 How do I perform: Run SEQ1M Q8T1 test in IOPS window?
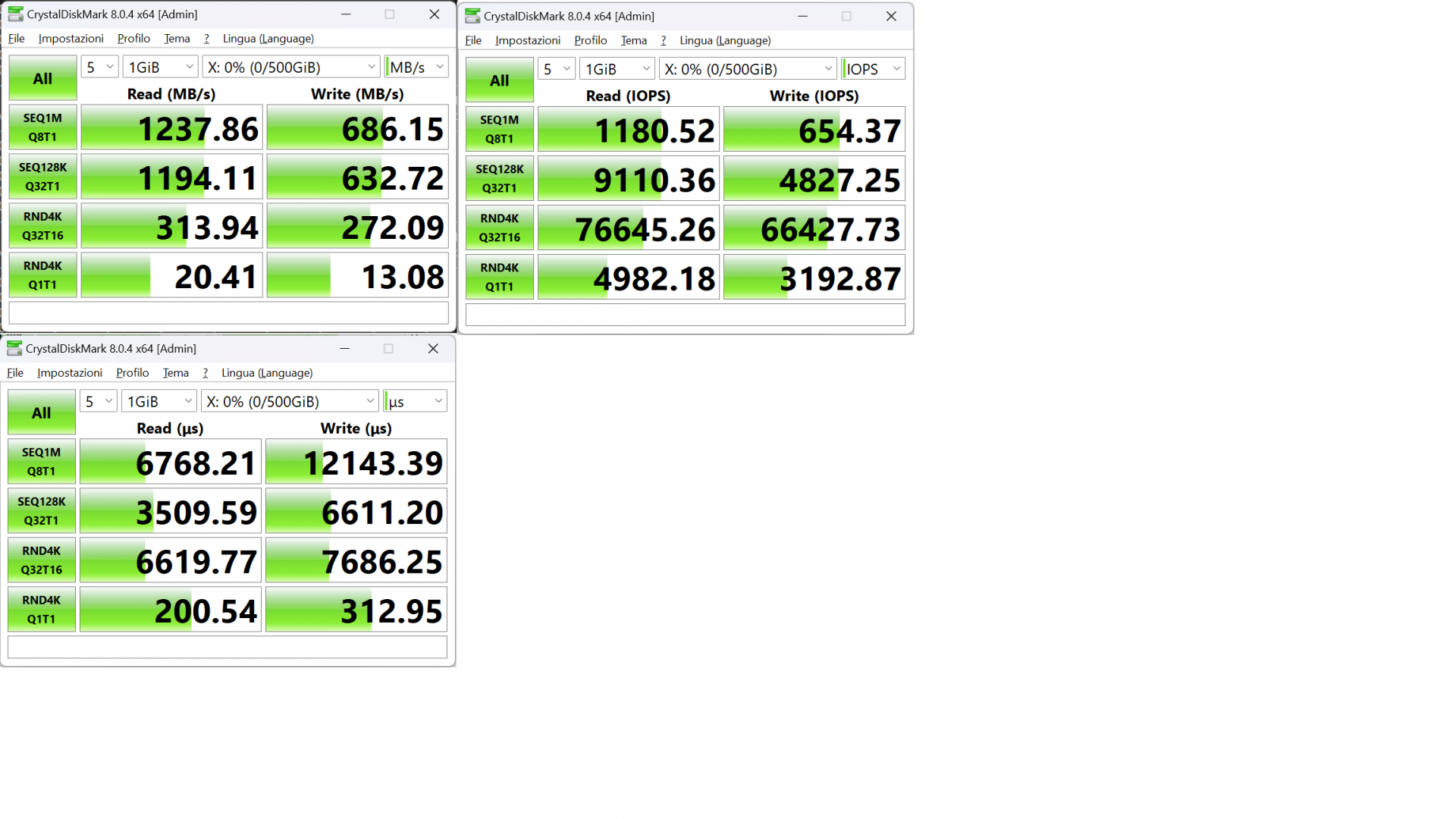click(x=500, y=129)
